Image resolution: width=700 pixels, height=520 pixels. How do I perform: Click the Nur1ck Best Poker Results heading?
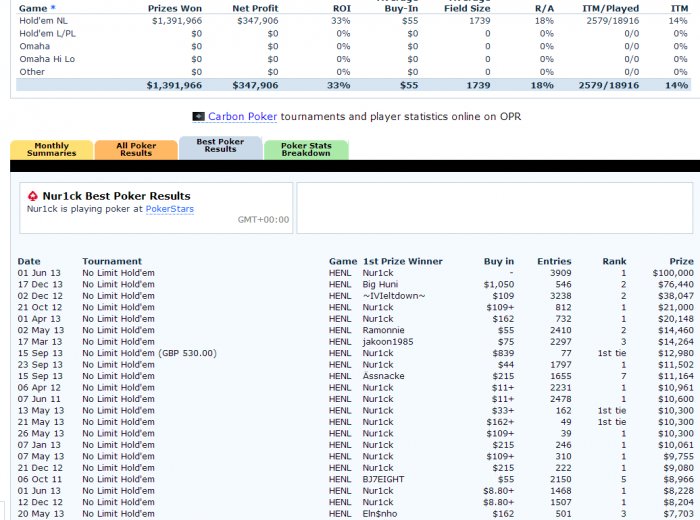(117, 196)
